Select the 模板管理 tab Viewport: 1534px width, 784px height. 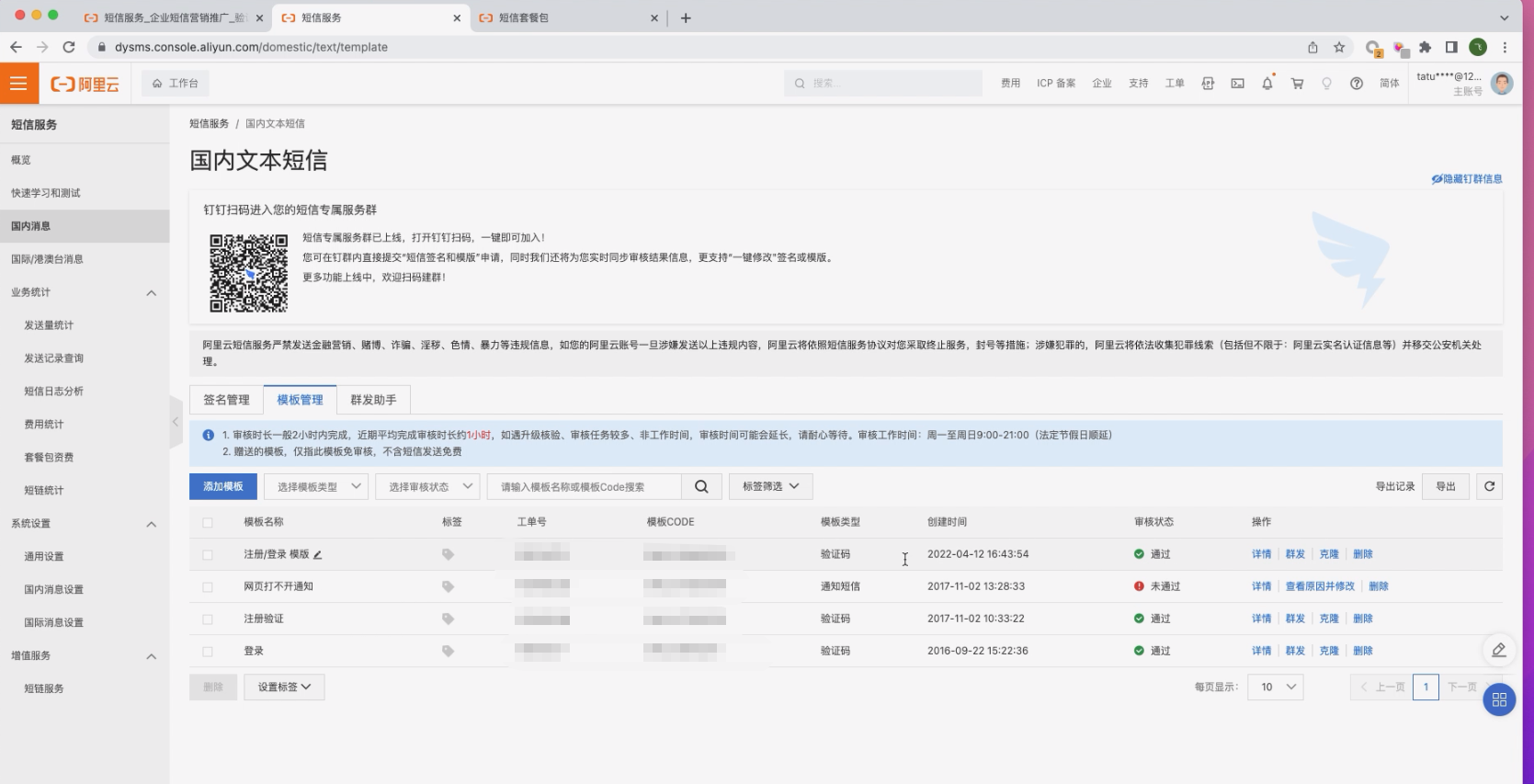(x=300, y=400)
